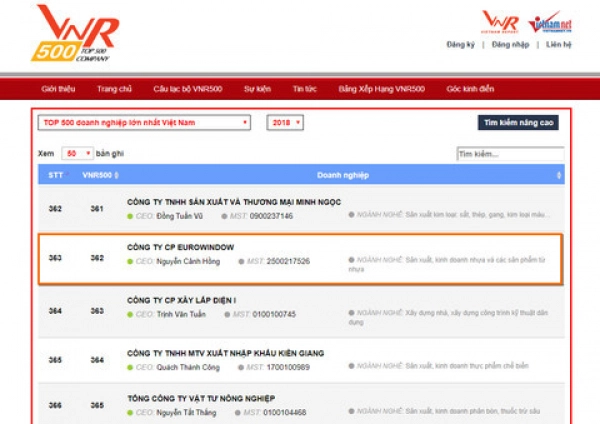The width and height of the screenshot is (600, 424).
Task: Click the small Vietnam Report VNR logo
Action: [x=500, y=22]
